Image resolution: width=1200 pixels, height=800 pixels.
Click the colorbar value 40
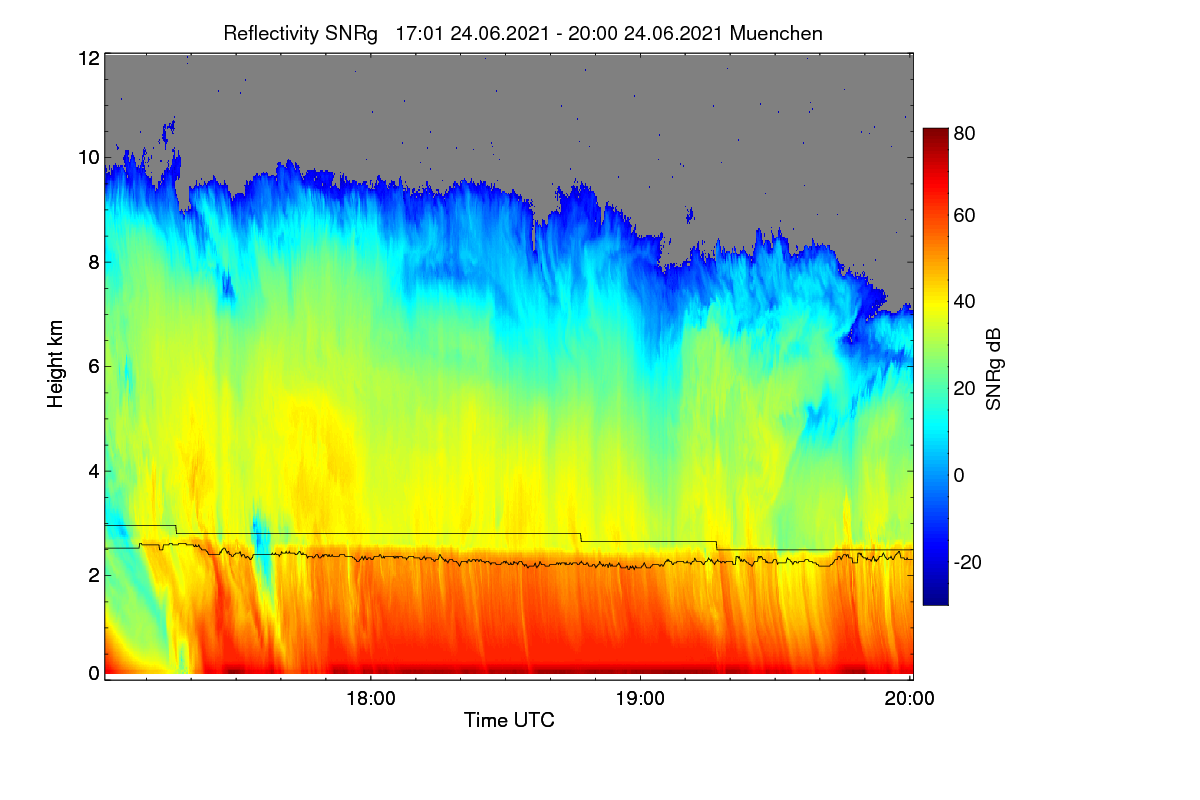pos(965,302)
